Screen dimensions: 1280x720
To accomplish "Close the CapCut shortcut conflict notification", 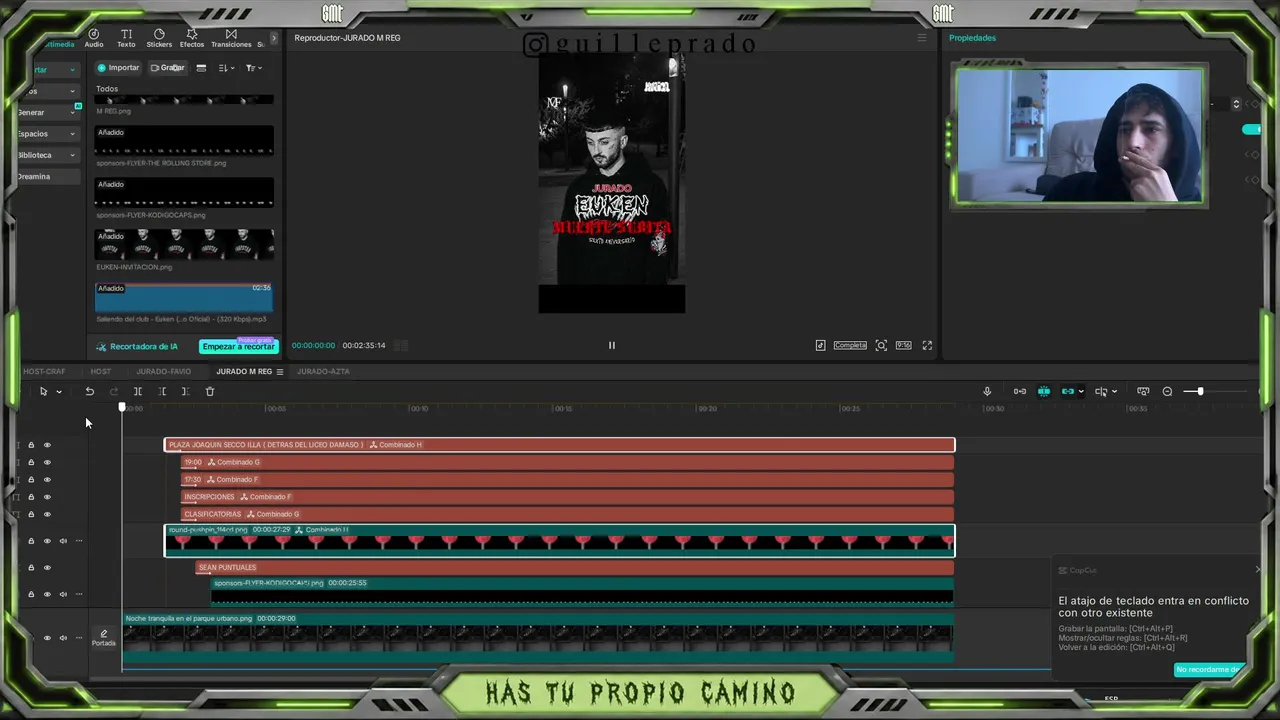I will pyautogui.click(x=1258, y=570).
